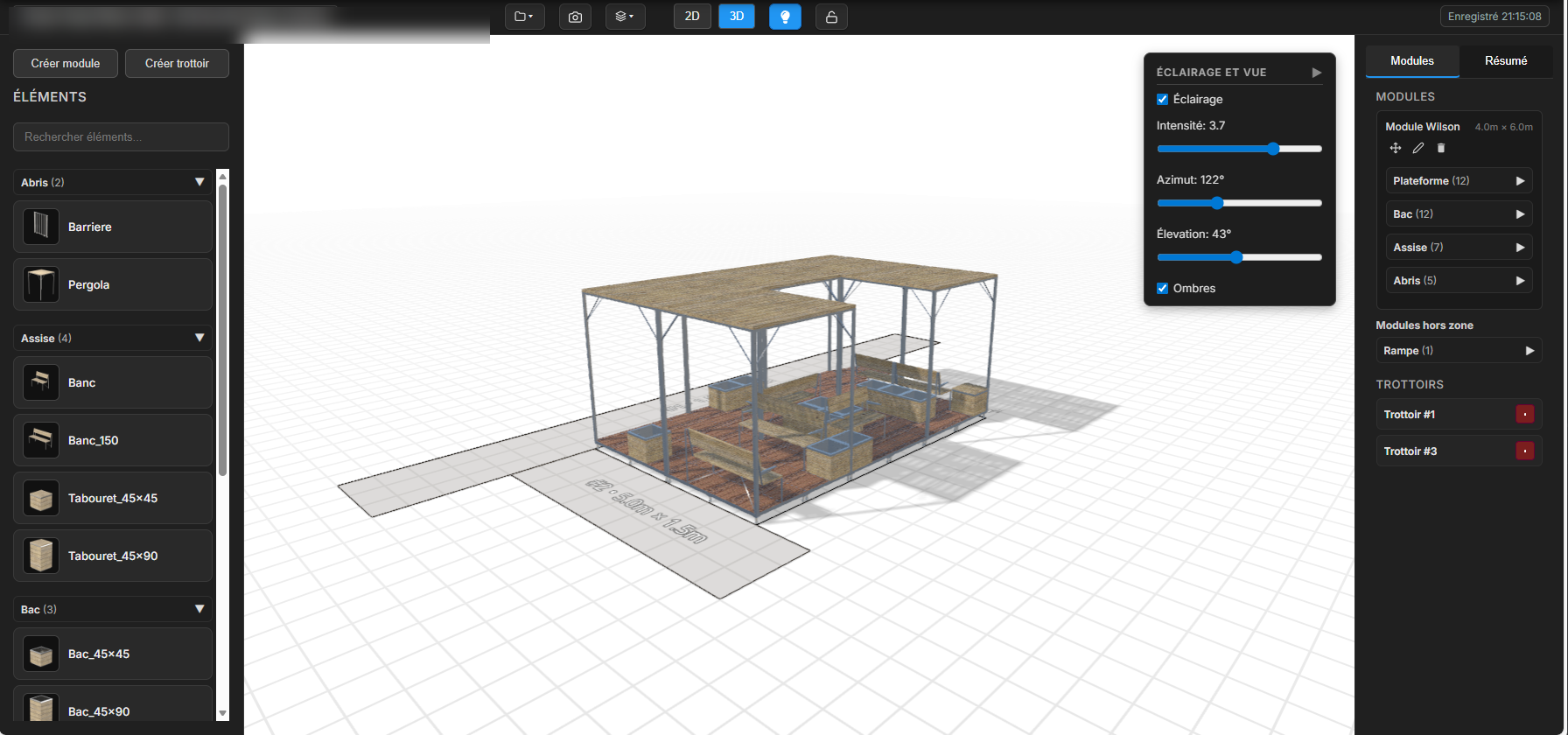Click the padlock unlock icon
This screenshot has width=1568, height=735.
click(831, 17)
